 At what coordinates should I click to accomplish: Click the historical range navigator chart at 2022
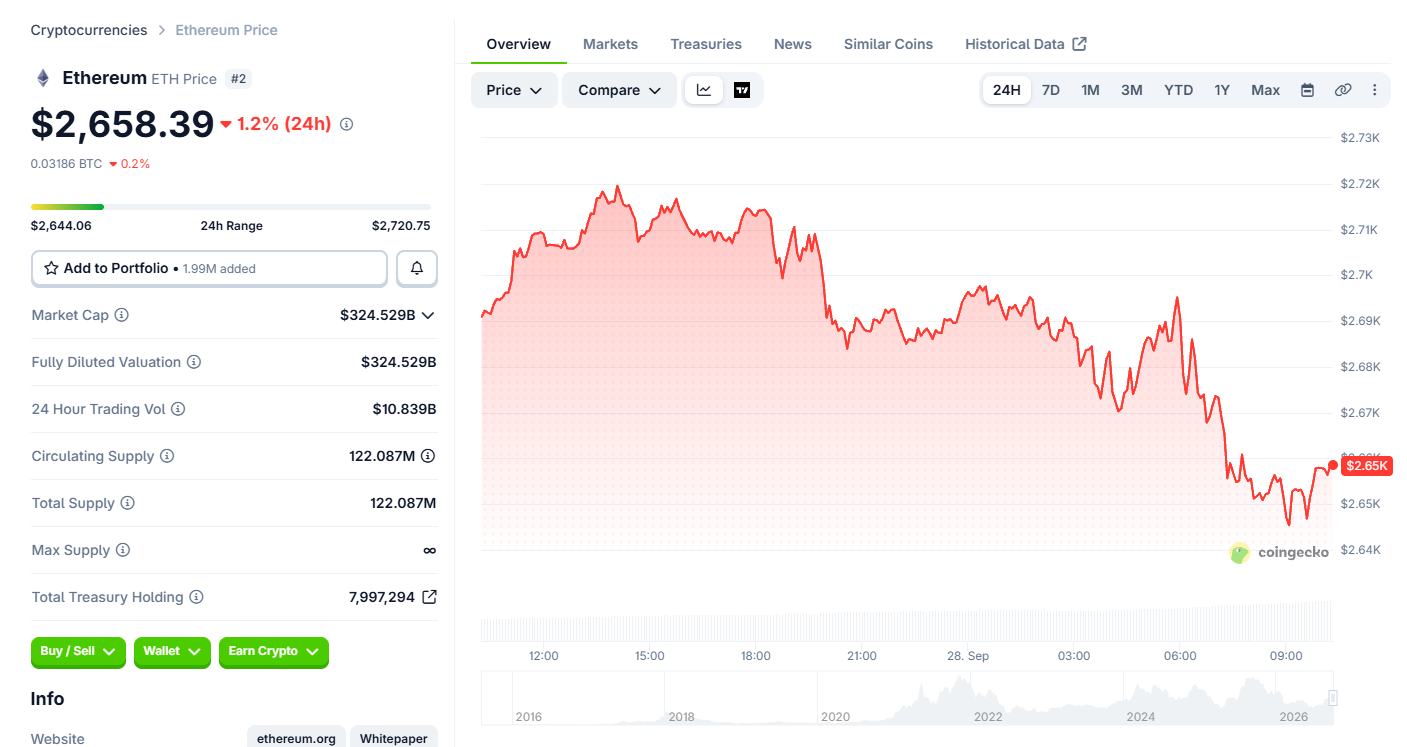988,698
